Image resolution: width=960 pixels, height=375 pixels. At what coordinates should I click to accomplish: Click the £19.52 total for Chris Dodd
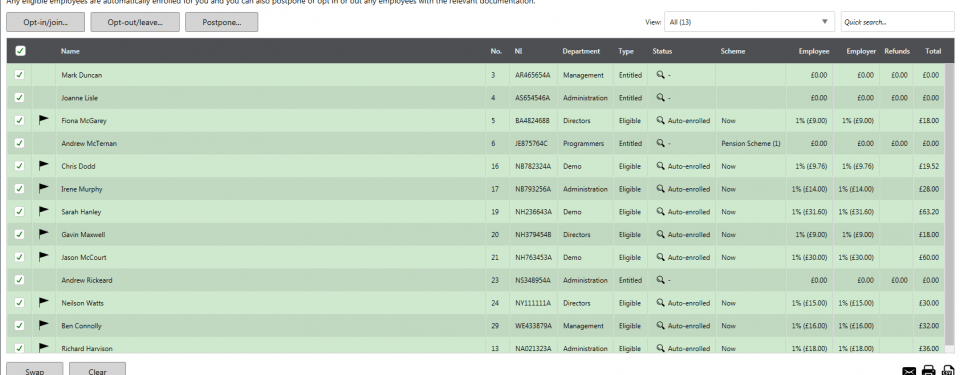pos(929,166)
